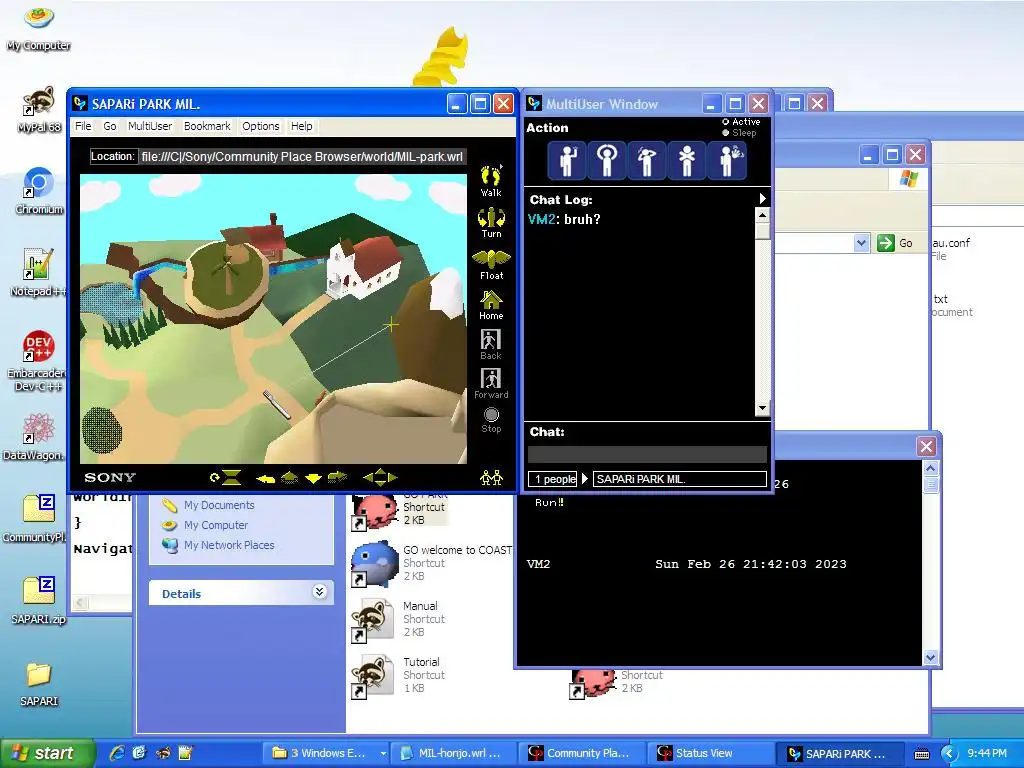
Task: Trigger the bye-bye waving avatar action
Action: coord(727,160)
